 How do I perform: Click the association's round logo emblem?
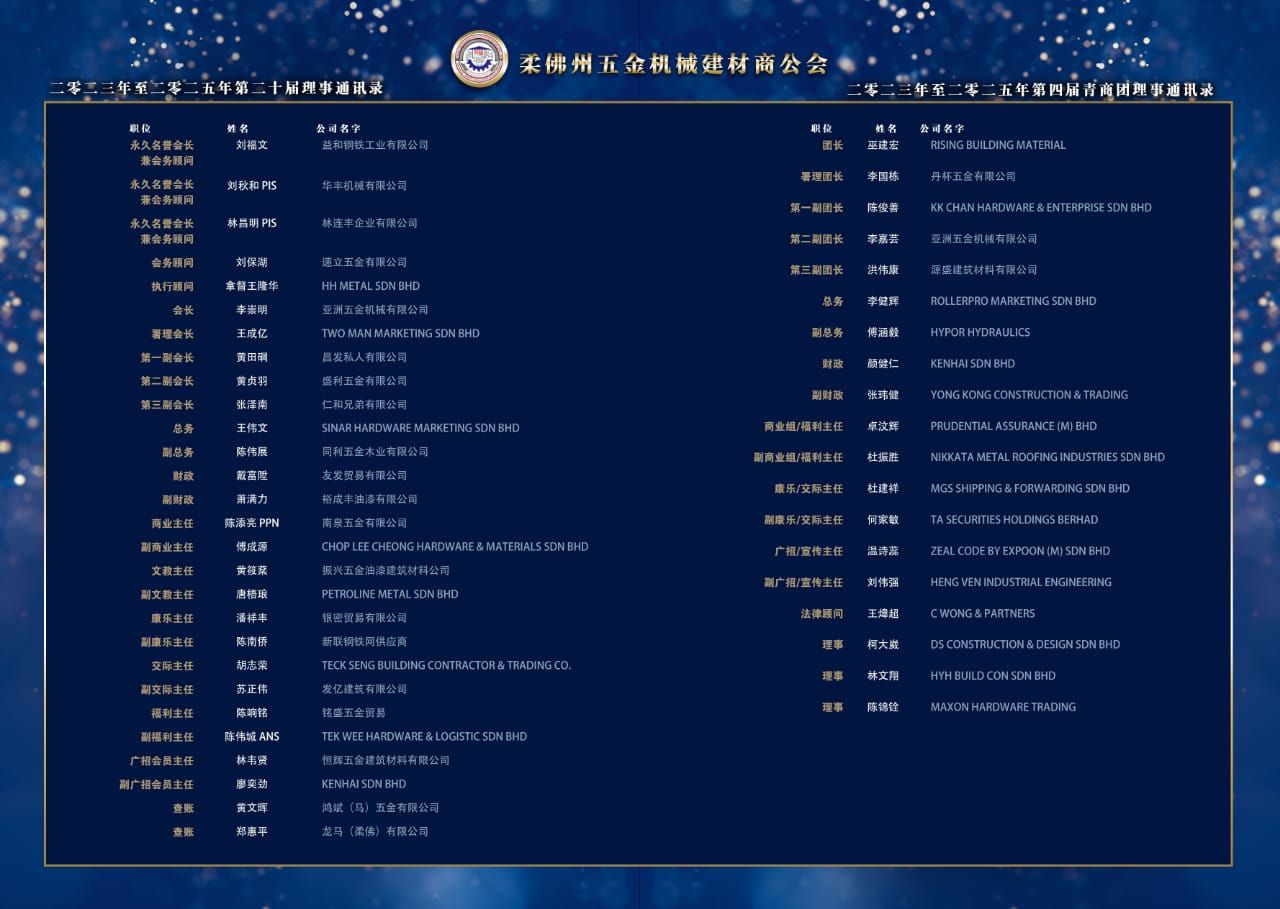[x=479, y=59]
